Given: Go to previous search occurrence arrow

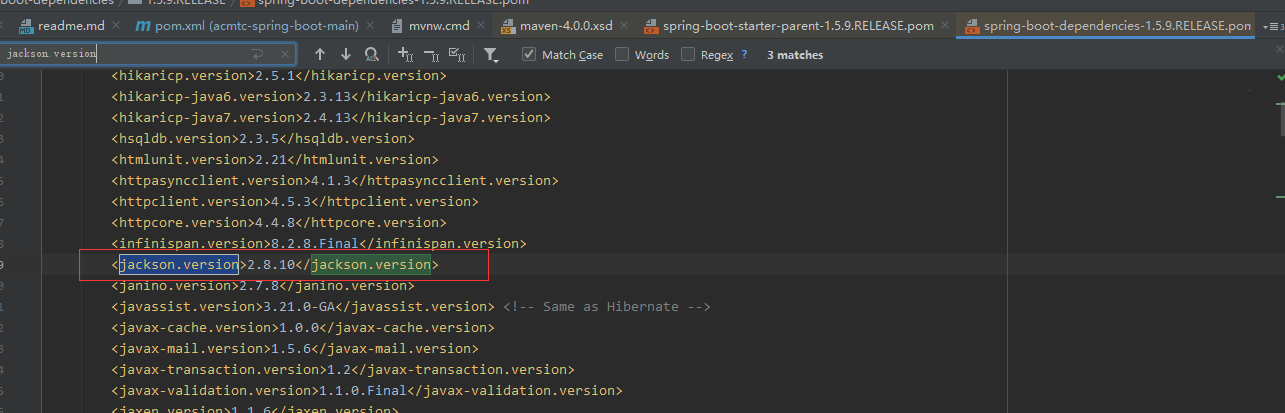Looking at the screenshot, I should coord(320,54).
